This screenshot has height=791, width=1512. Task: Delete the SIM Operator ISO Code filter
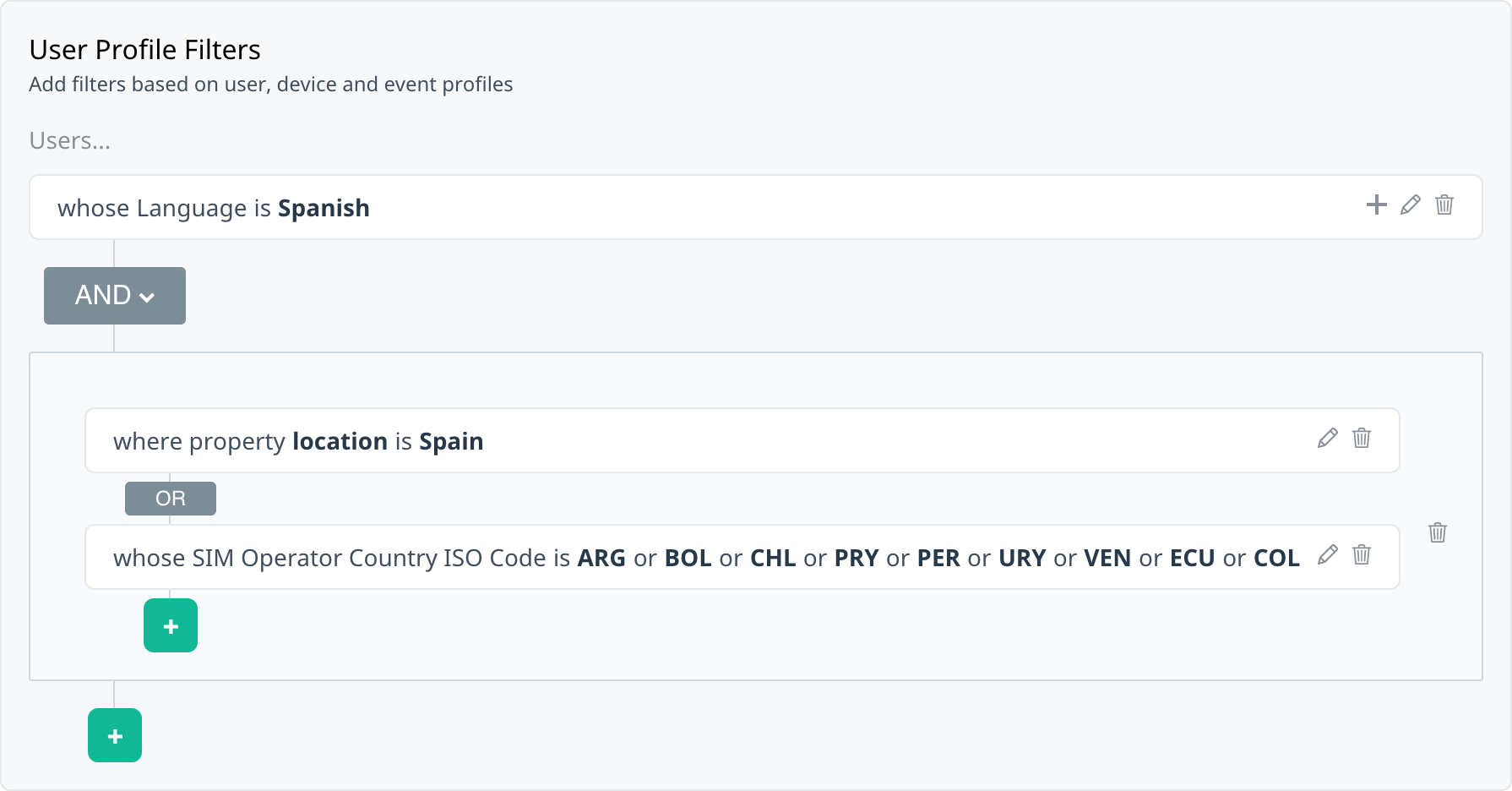pos(1362,555)
